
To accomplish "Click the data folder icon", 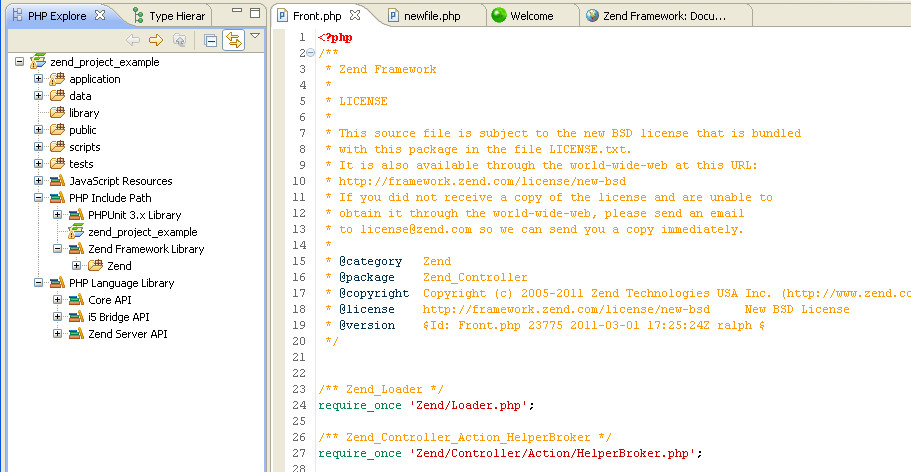I will pos(57,95).
